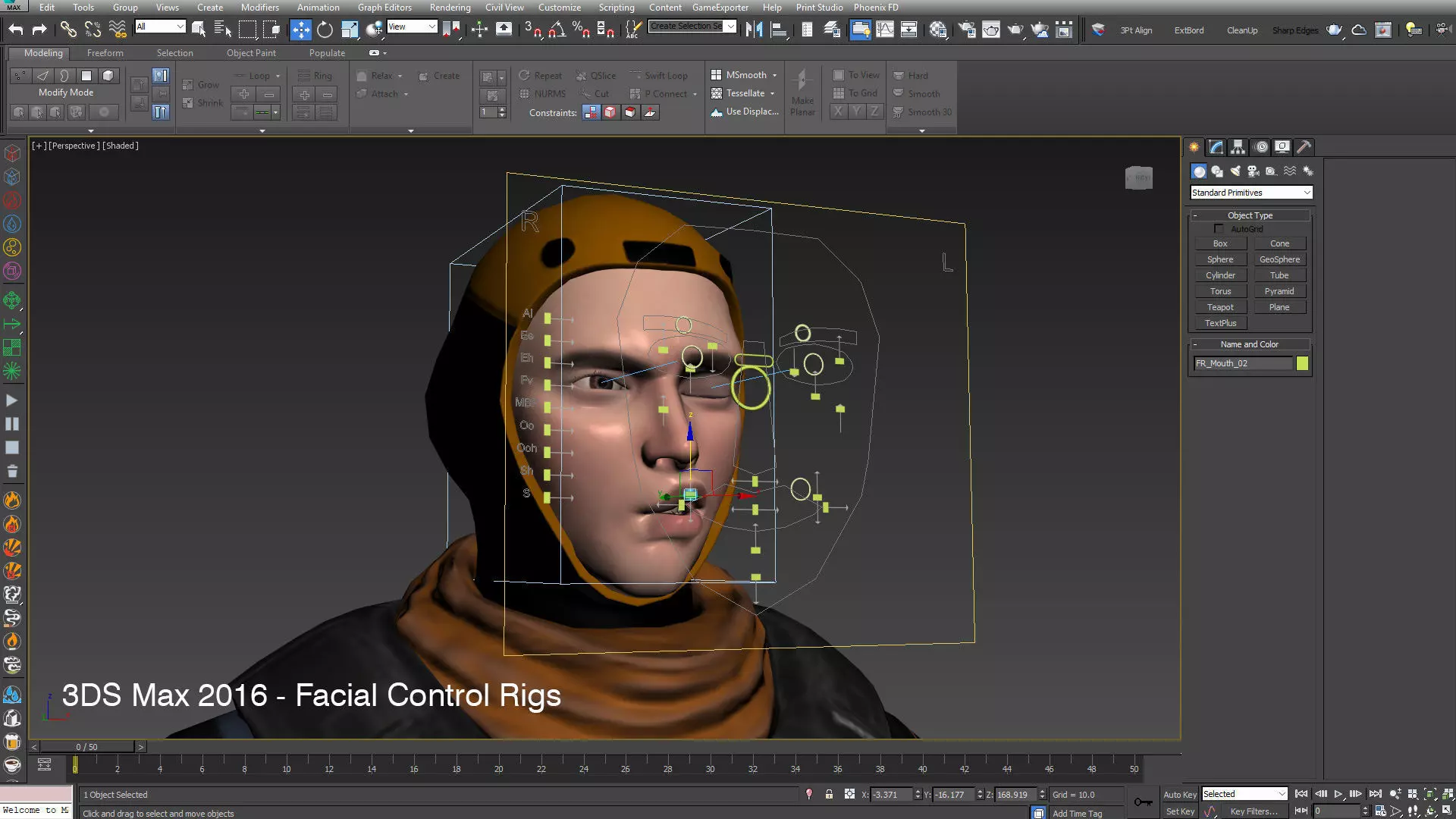Collapse the Object Type rollout

pyautogui.click(x=1249, y=215)
